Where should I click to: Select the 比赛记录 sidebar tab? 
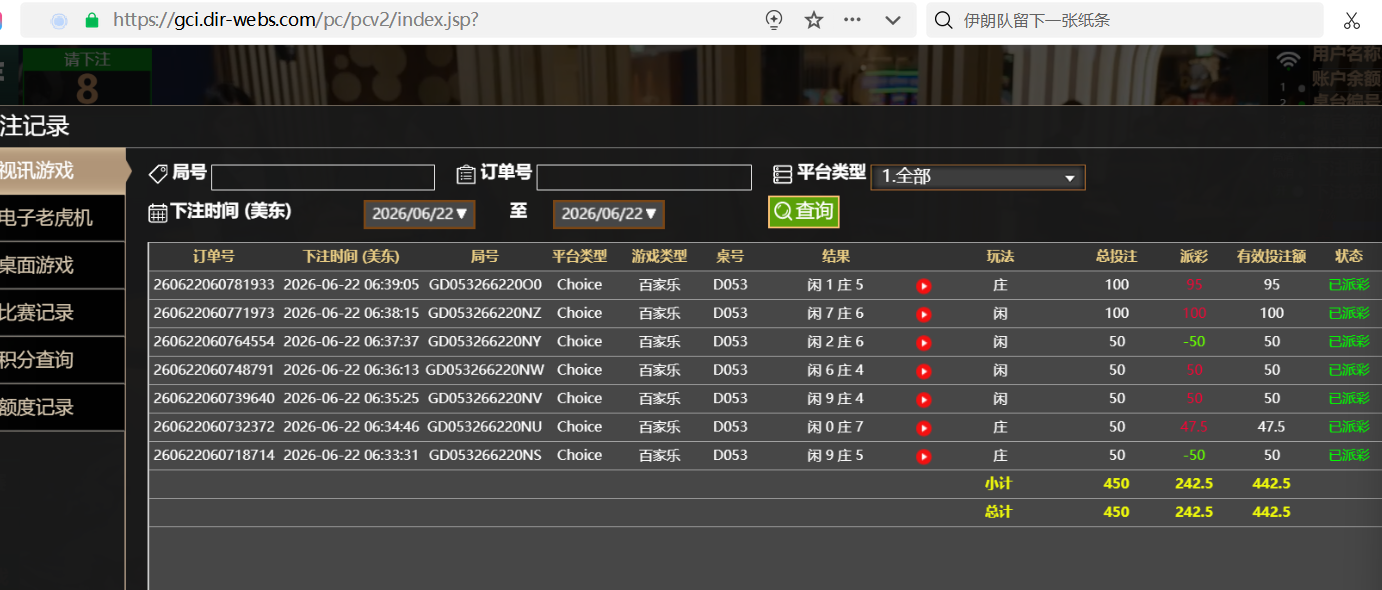(x=62, y=313)
